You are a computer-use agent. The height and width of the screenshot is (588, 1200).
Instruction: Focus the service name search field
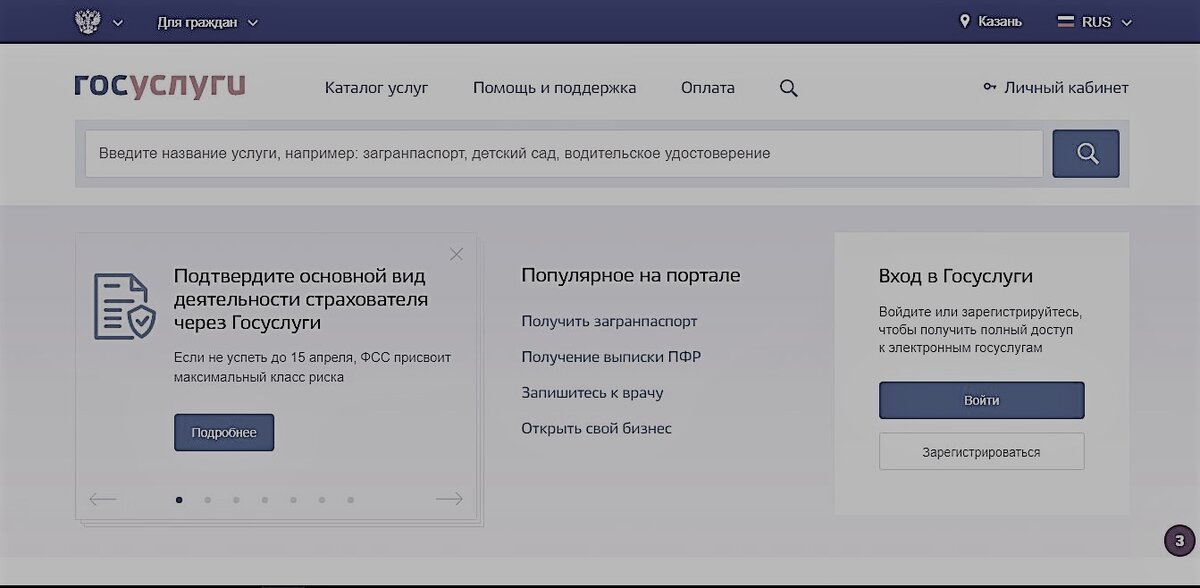[x=564, y=154]
